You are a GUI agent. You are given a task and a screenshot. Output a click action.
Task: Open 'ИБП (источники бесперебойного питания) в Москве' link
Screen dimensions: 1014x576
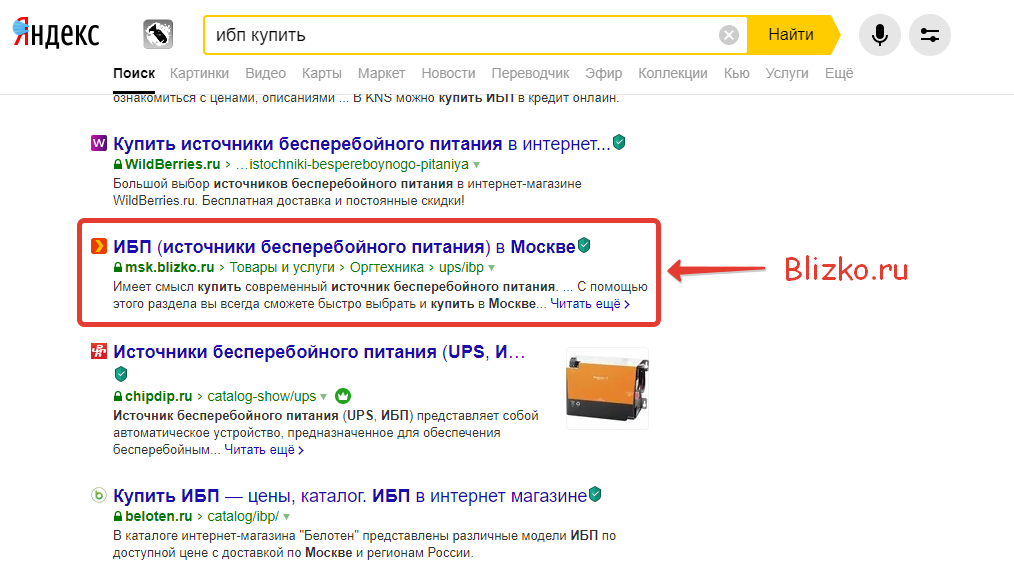pos(344,246)
